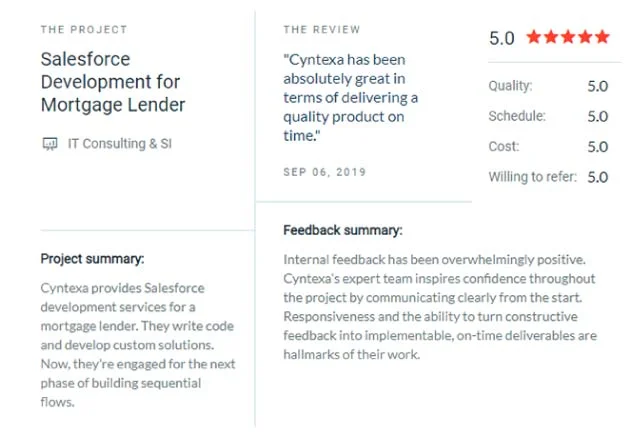Click the feedback summary paragraph text
This screenshot has height=437, width=637.
point(438,307)
